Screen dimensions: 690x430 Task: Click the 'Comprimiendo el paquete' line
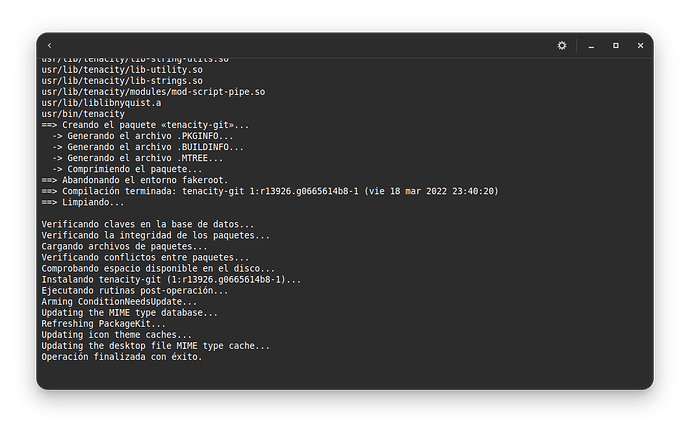pyautogui.click(x=127, y=169)
